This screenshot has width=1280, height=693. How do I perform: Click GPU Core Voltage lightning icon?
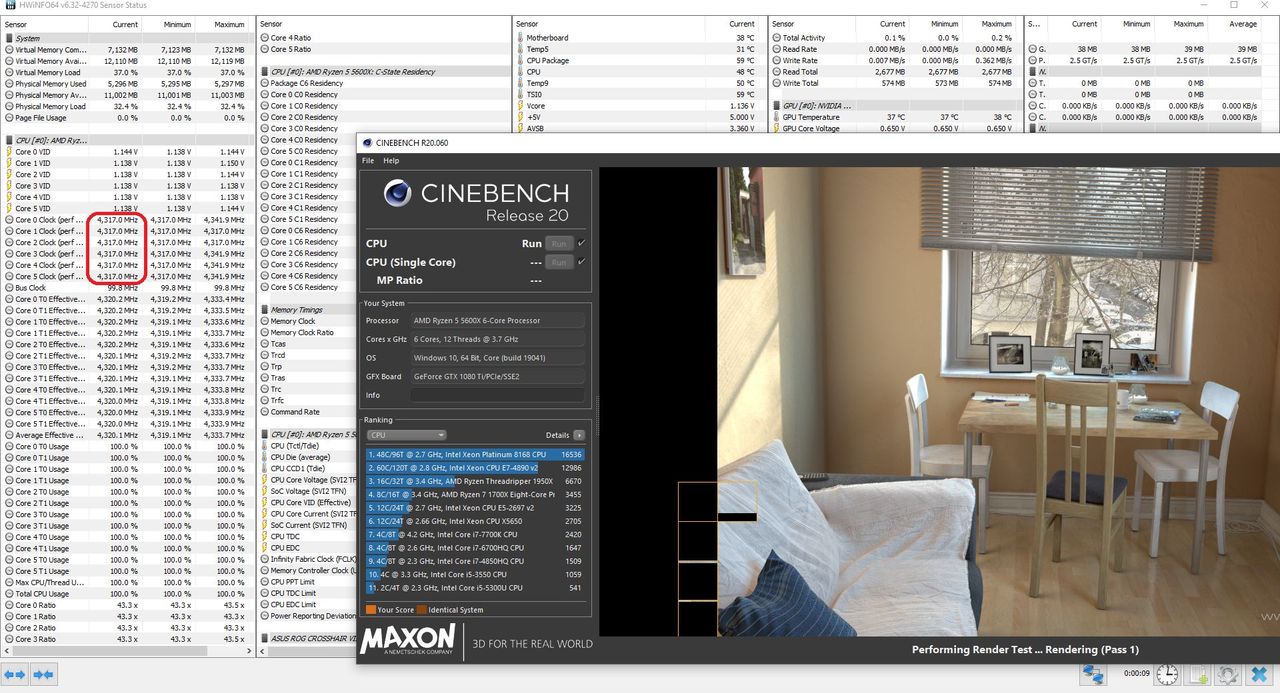tap(776, 128)
